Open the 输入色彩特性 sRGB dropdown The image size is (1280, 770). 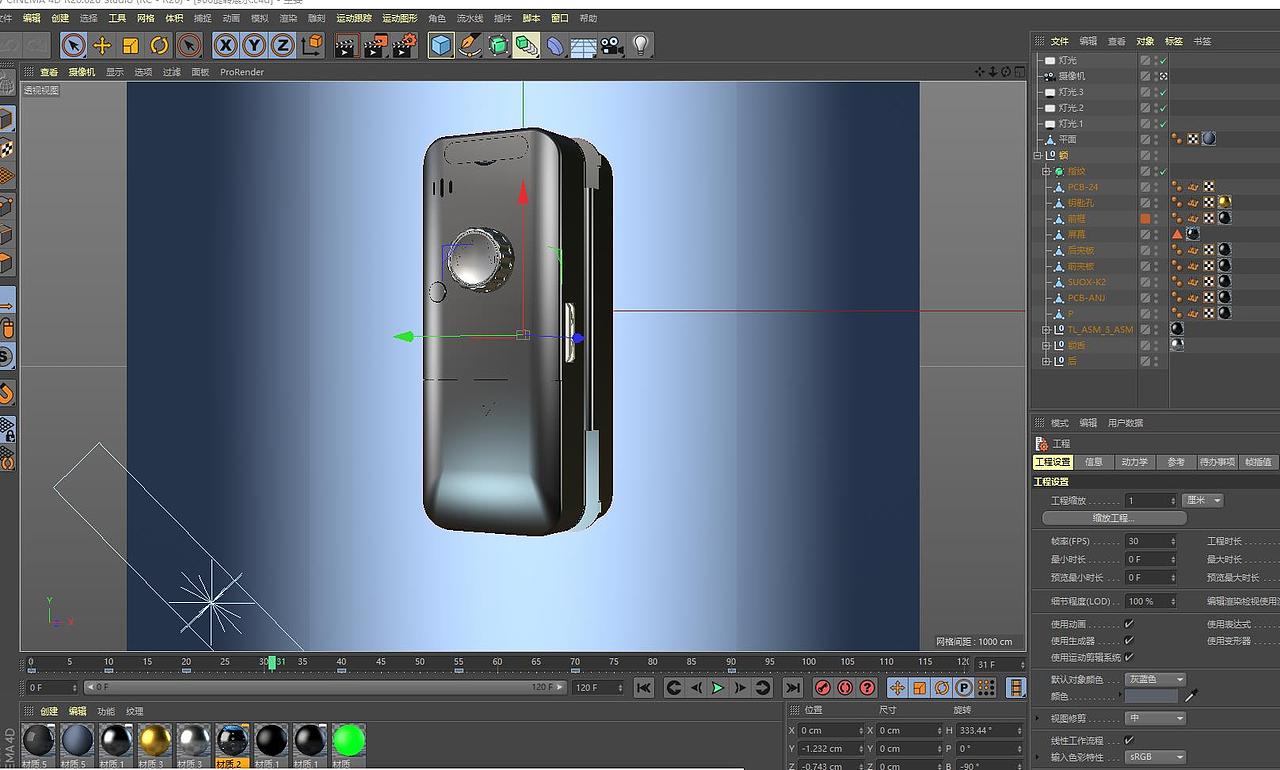tap(1156, 757)
